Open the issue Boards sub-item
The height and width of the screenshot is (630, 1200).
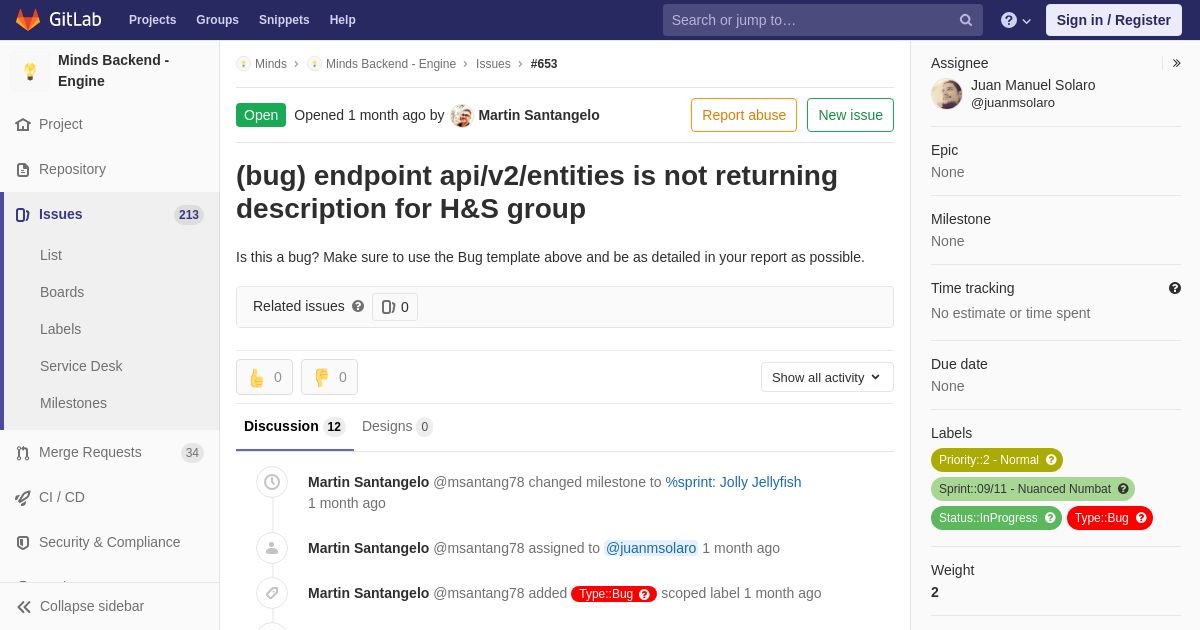click(x=62, y=292)
